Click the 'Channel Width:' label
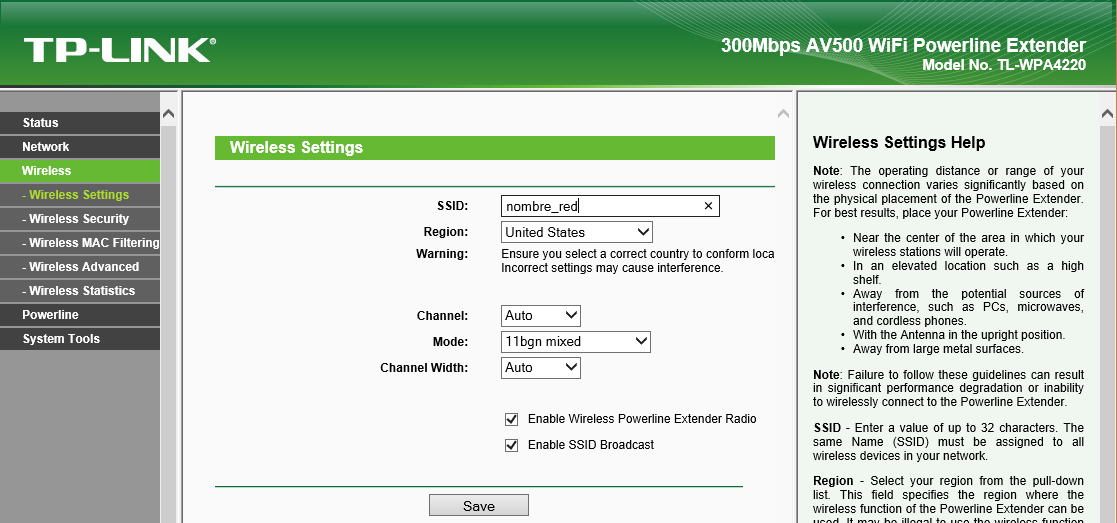The image size is (1117, 523). (424, 368)
